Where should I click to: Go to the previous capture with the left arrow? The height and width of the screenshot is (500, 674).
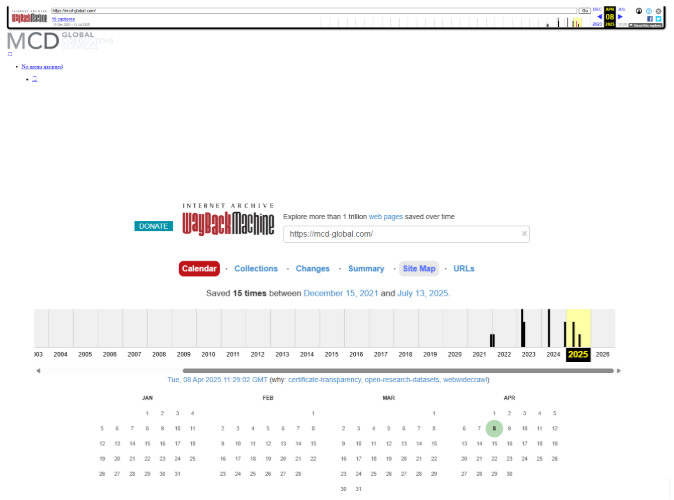600,17
